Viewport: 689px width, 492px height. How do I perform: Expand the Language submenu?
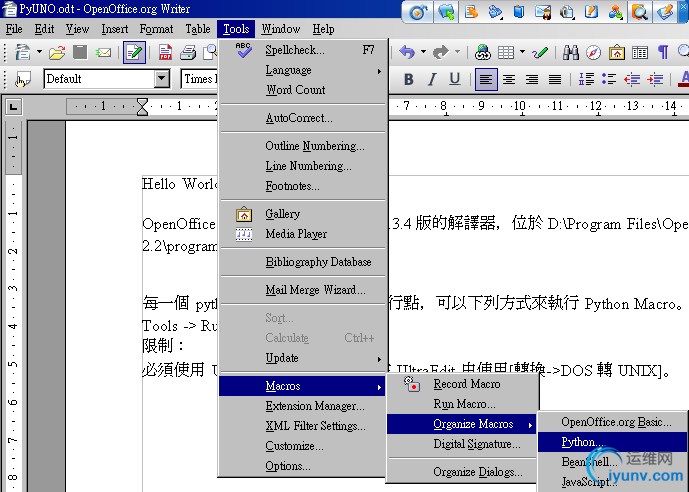pyautogui.click(x=303, y=70)
